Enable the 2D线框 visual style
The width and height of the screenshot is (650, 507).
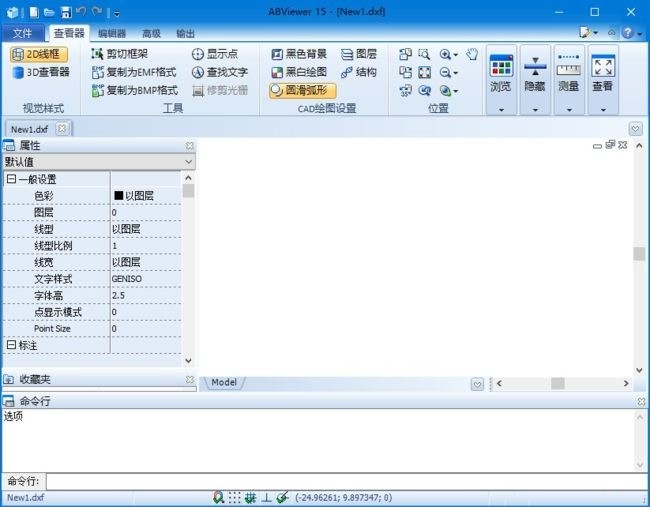click(x=39, y=54)
